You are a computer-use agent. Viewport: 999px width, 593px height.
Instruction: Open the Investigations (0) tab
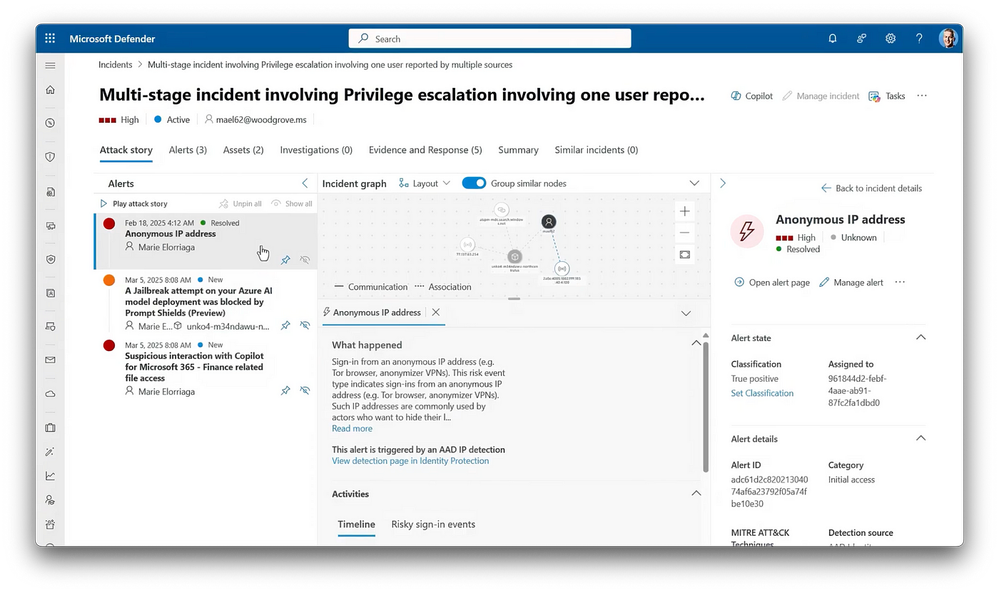point(316,150)
